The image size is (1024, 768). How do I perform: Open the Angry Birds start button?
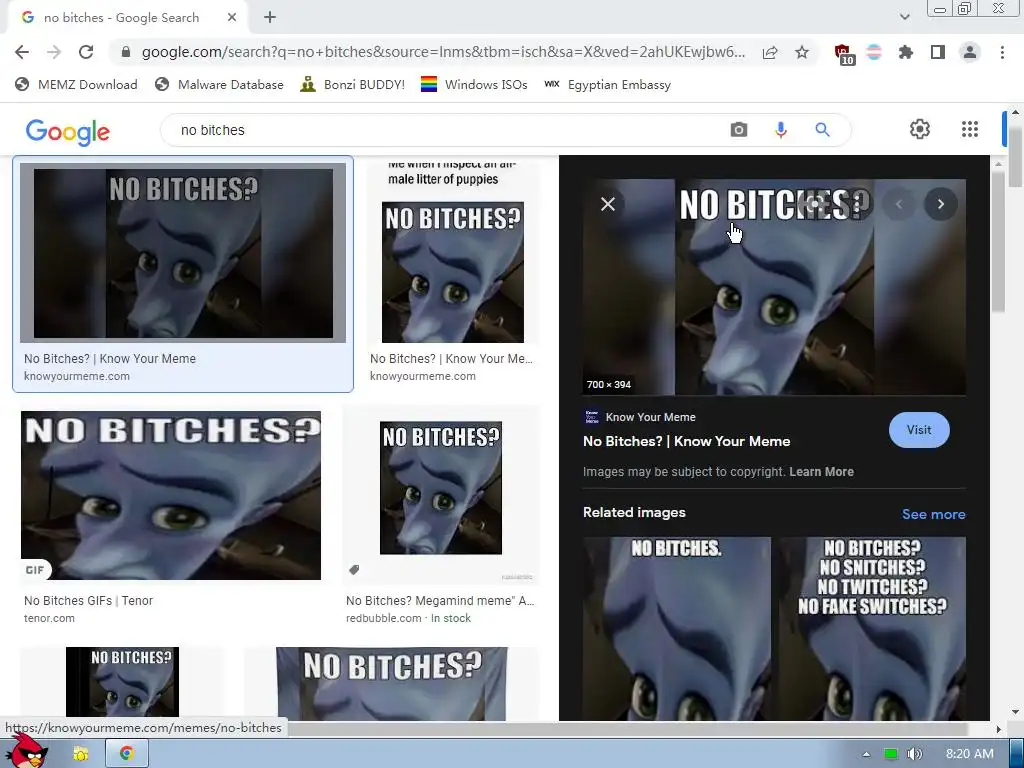coord(29,751)
